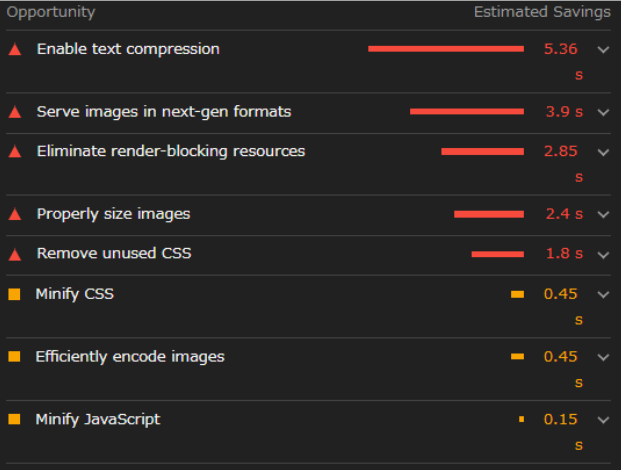Expand the Minify CSS chevron

pyautogui.click(x=603, y=295)
